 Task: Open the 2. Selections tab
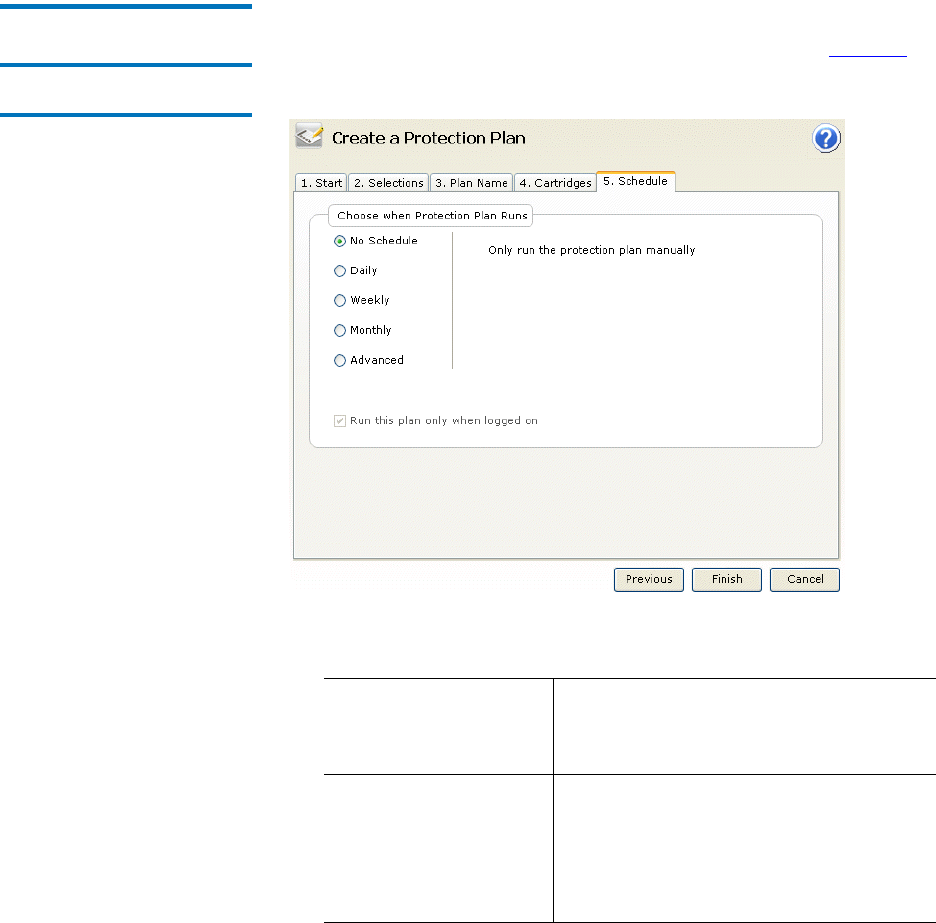click(388, 183)
